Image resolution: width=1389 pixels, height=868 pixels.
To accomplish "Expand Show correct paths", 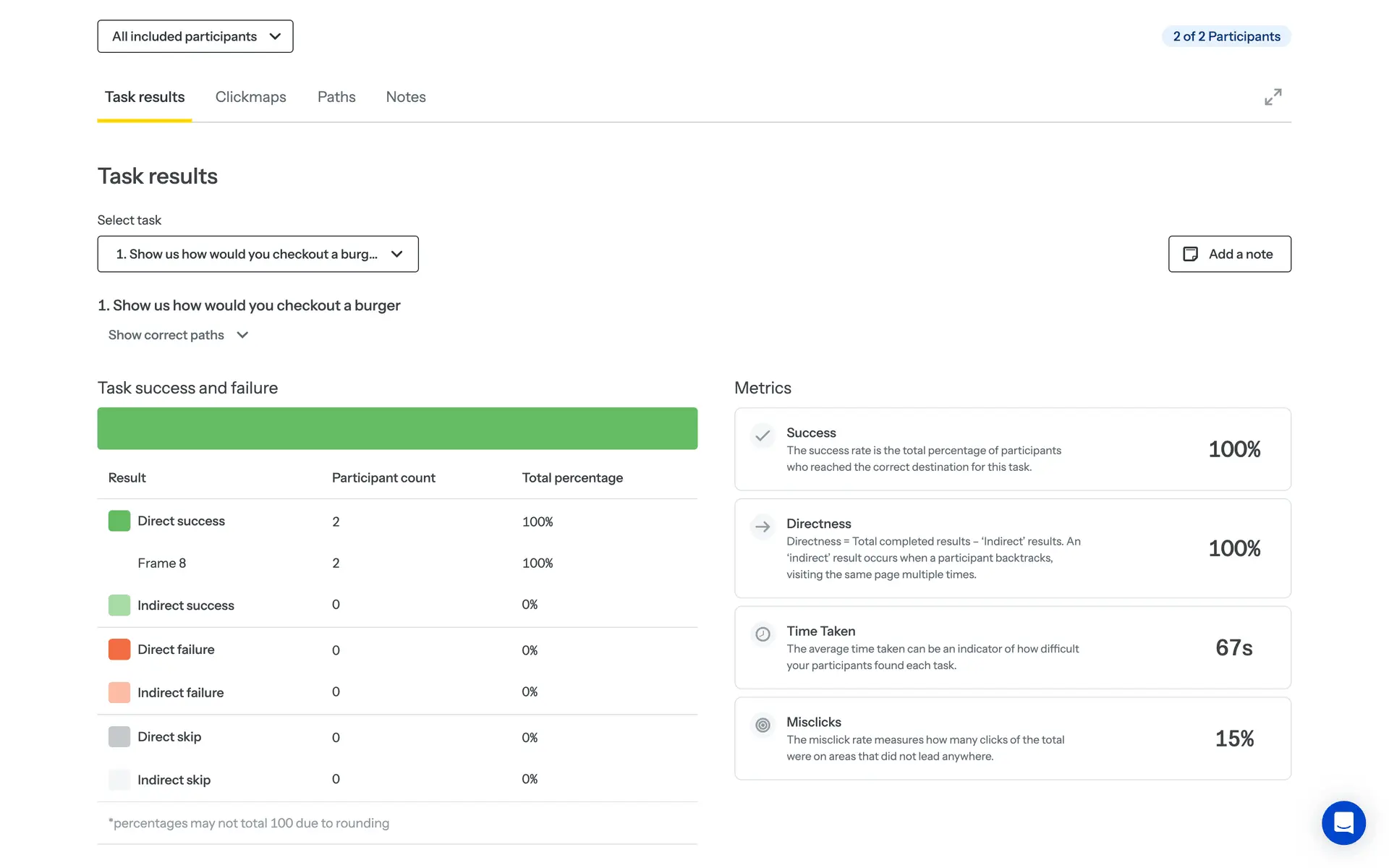I will (178, 335).
